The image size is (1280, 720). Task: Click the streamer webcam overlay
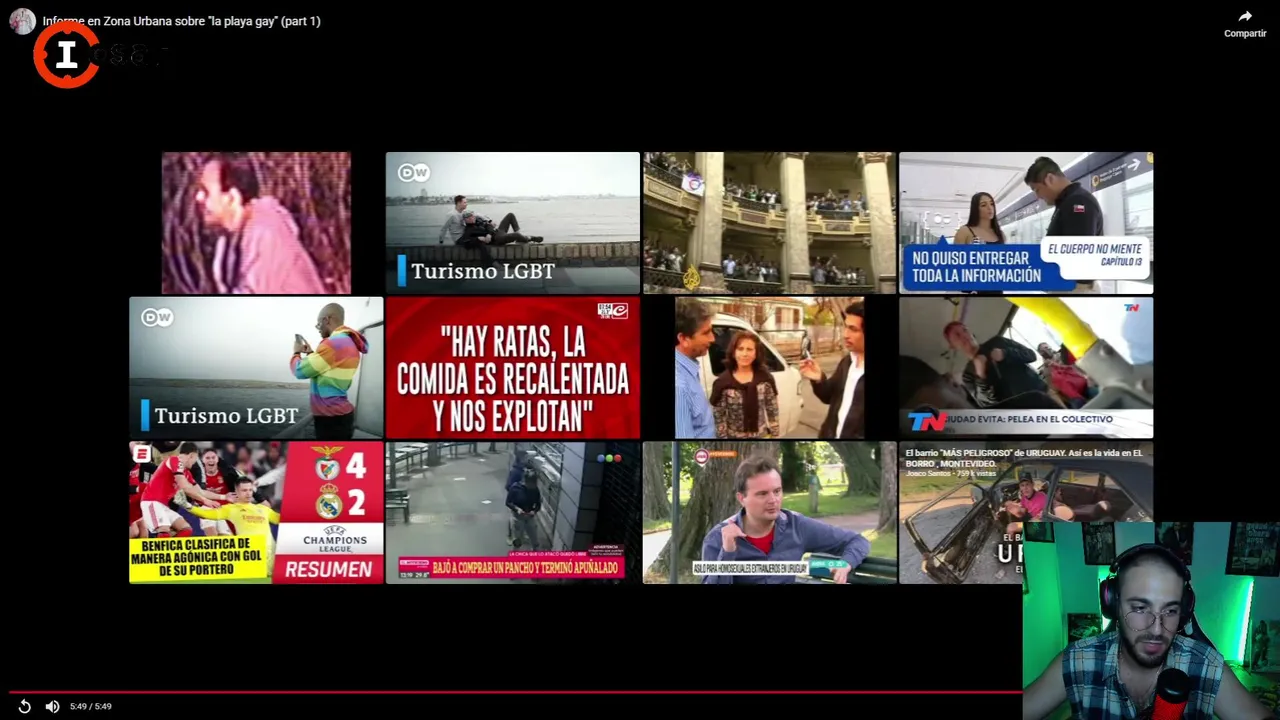tap(1151, 620)
